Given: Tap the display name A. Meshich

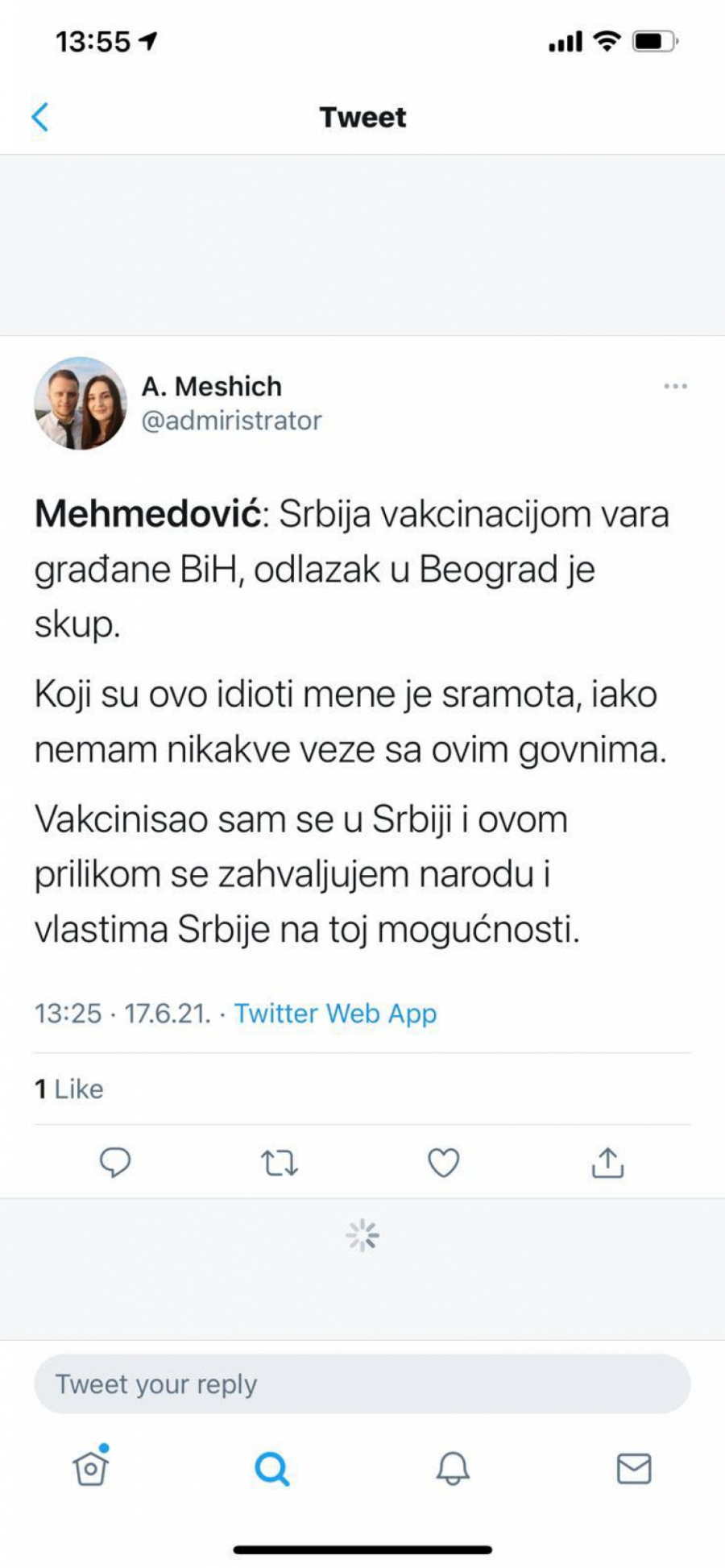Looking at the screenshot, I should point(212,387).
